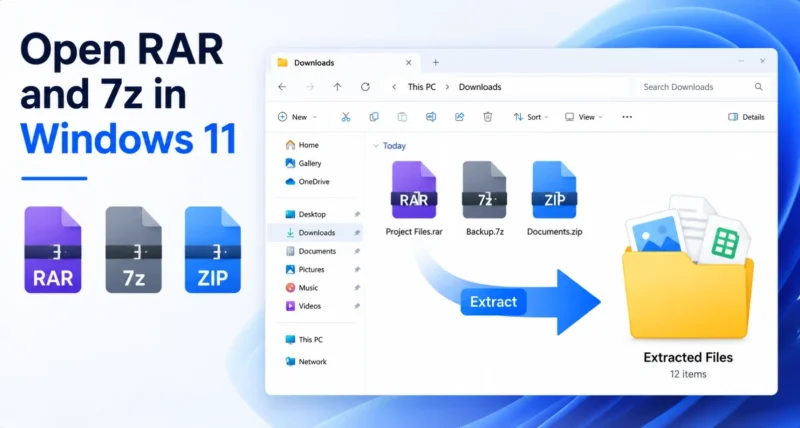Select the Documents.zip archive icon
800x428 pixels.
click(x=555, y=190)
